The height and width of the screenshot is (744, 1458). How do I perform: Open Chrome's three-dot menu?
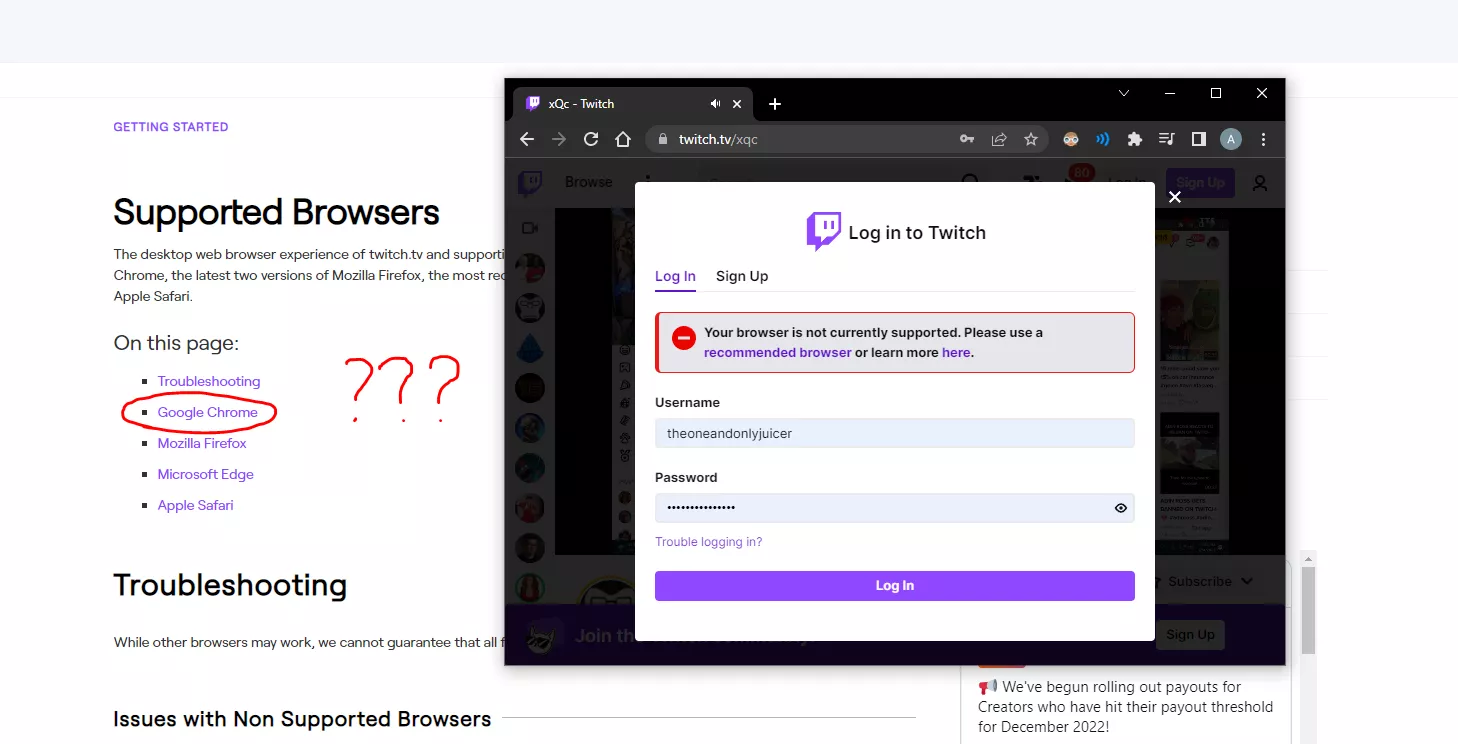click(x=1263, y=139)
